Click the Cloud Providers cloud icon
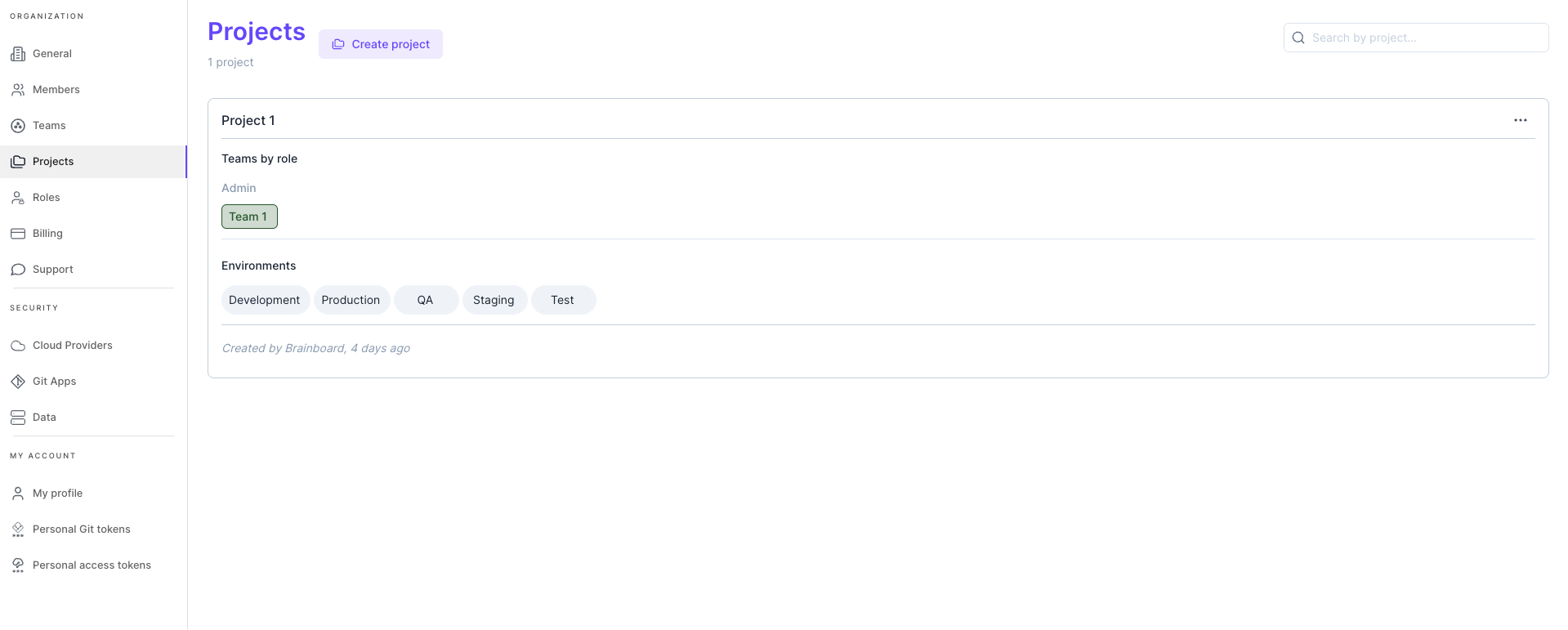The width and height of the screenshot is (1568, 630). 18,346
